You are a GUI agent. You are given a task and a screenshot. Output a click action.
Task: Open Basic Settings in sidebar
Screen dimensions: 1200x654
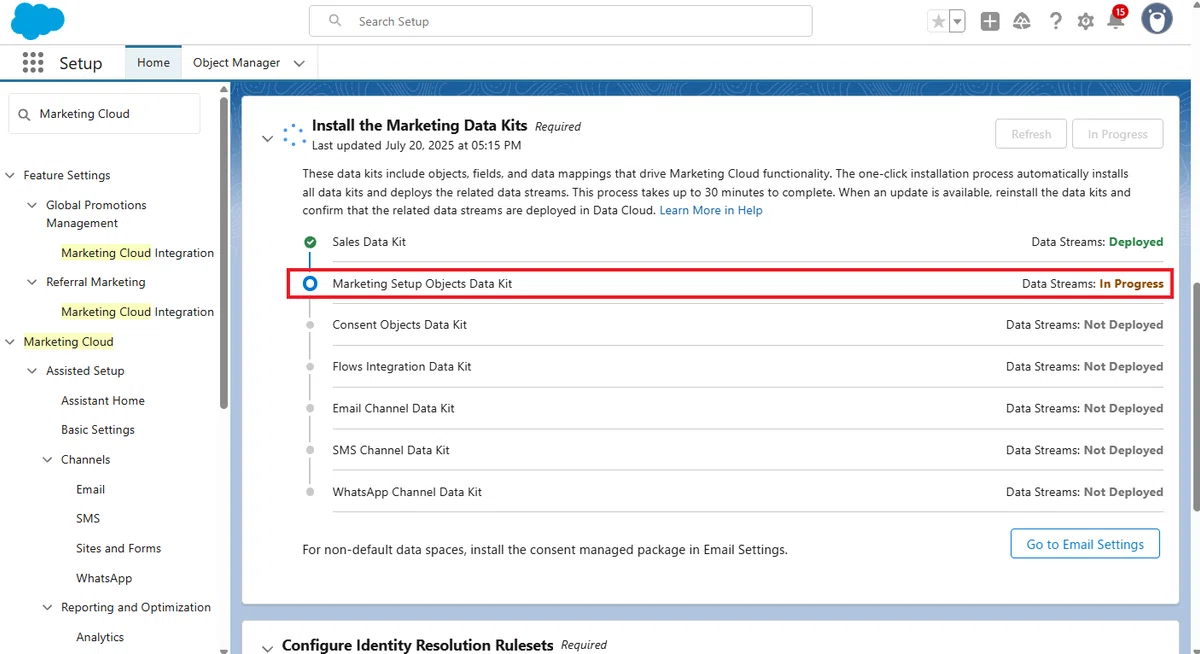[x=98, y=430]
